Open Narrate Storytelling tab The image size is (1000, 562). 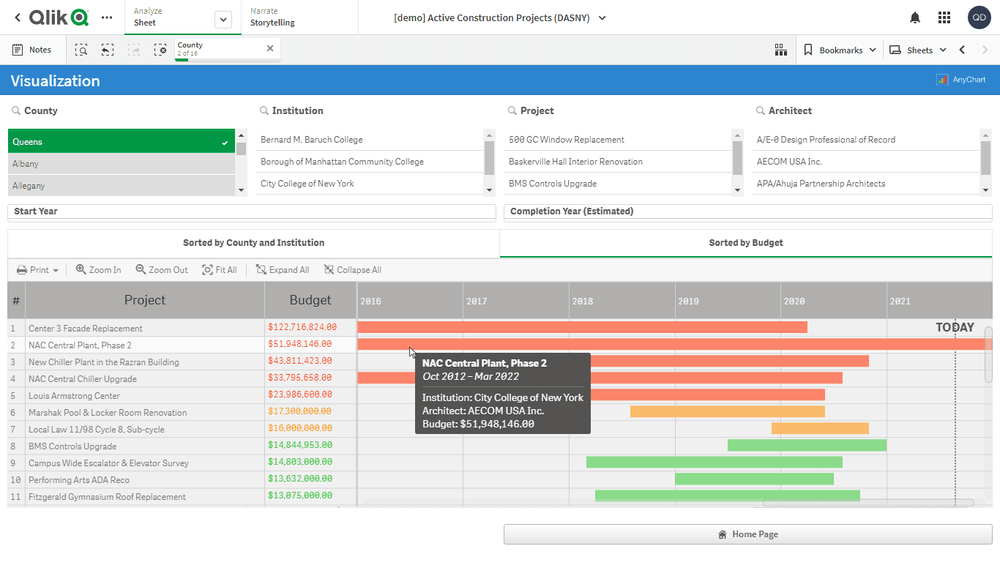pos(272,17)
